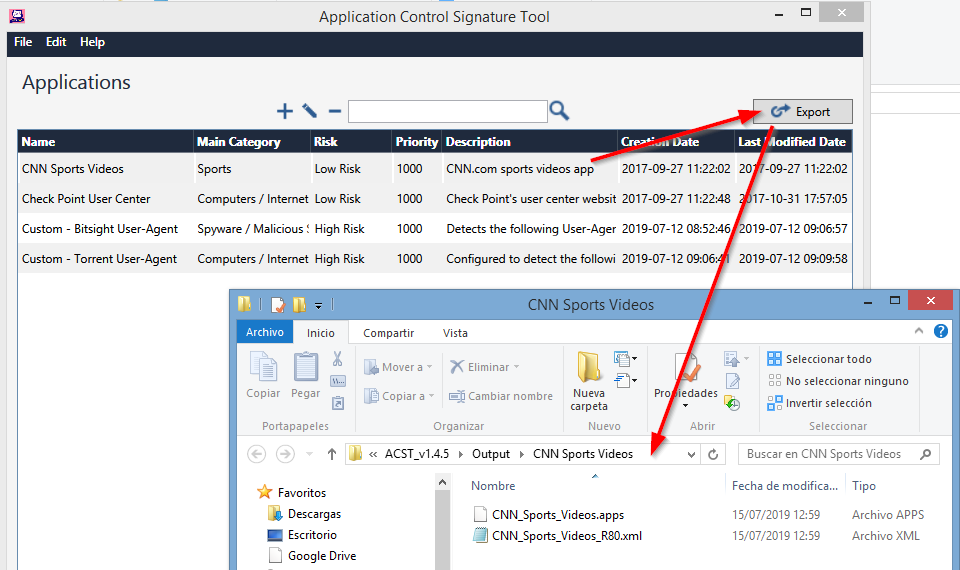Sort by Risk column header
The image size is (960, 570).
coord(351,141)
